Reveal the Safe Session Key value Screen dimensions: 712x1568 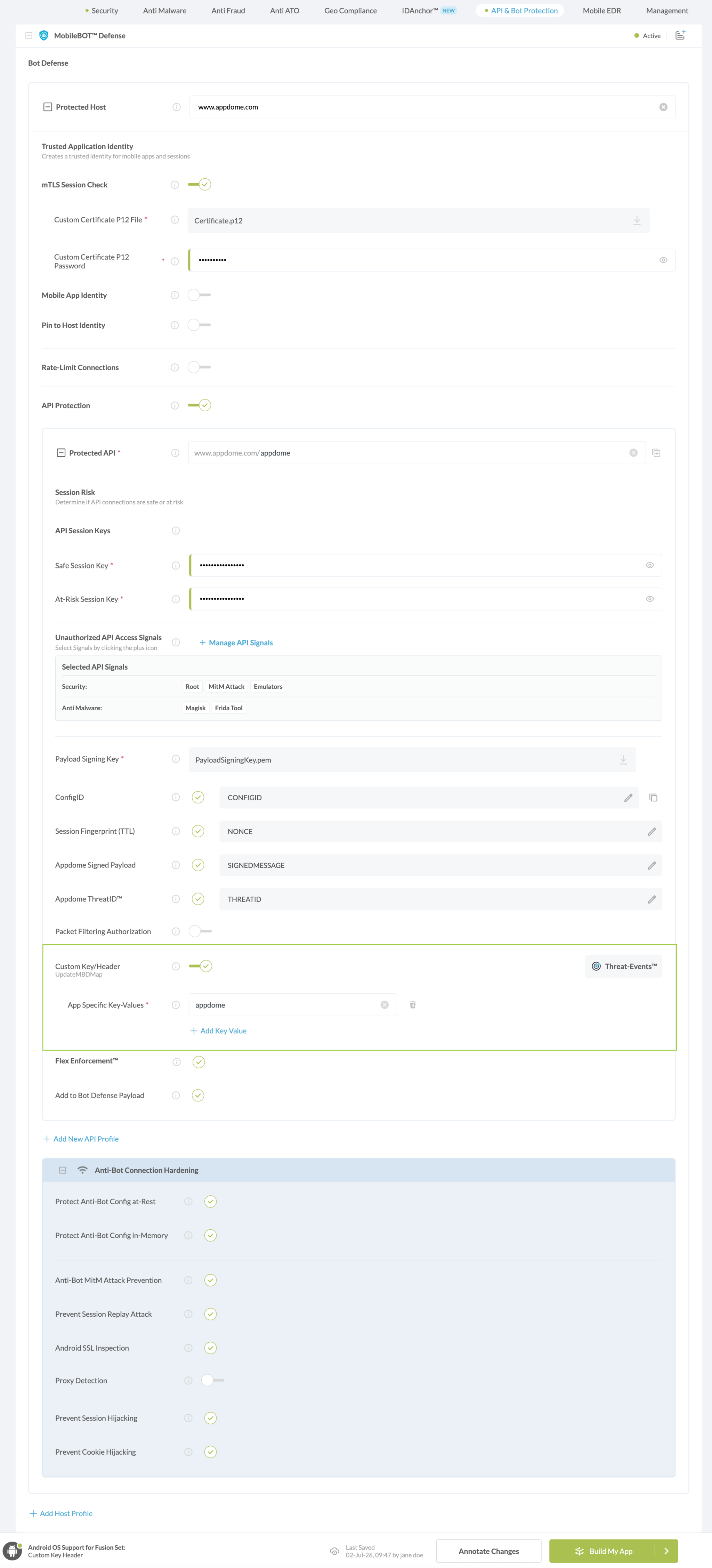[650, 565]
